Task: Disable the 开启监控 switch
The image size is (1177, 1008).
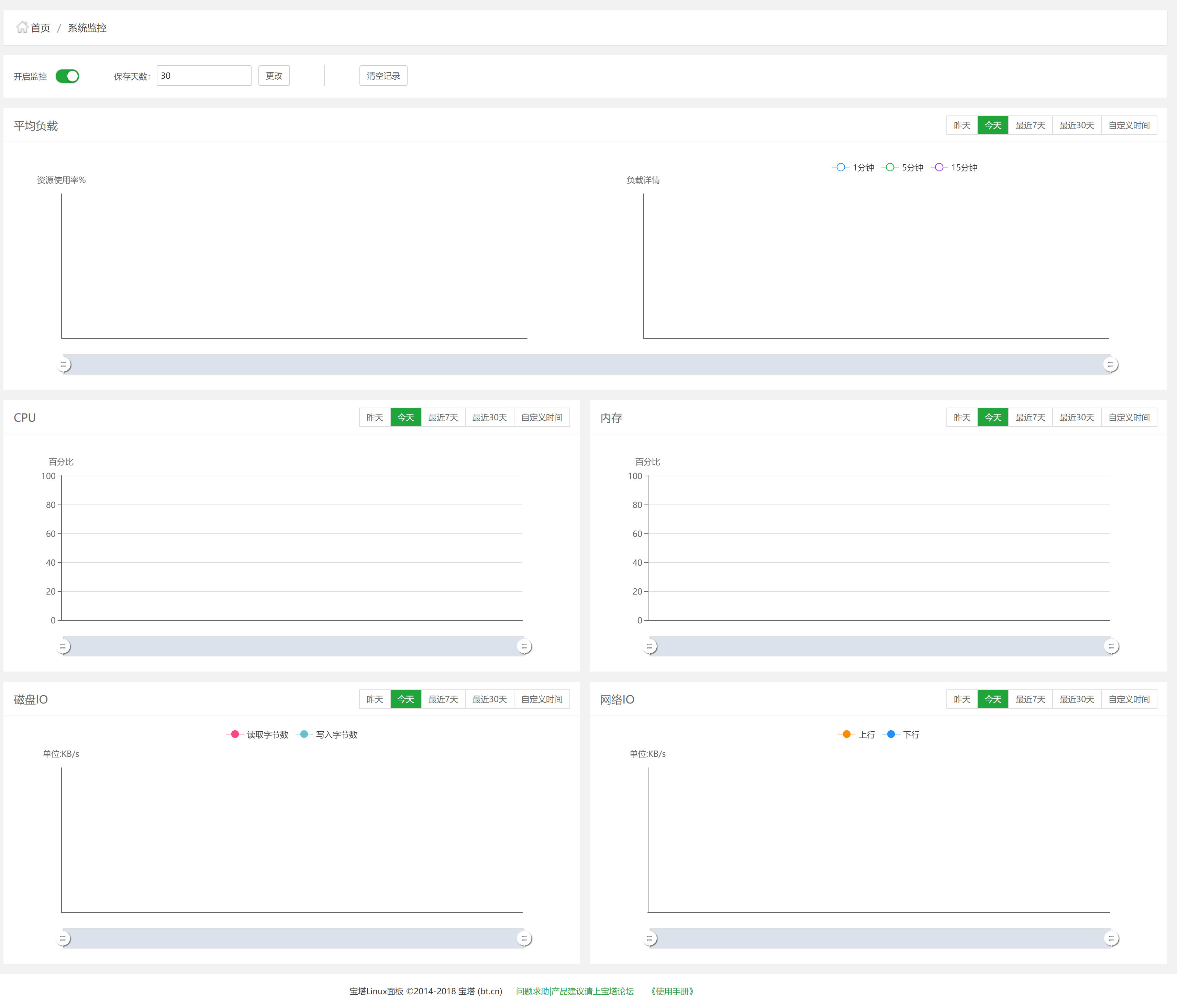Action: [x=67, y=76]
